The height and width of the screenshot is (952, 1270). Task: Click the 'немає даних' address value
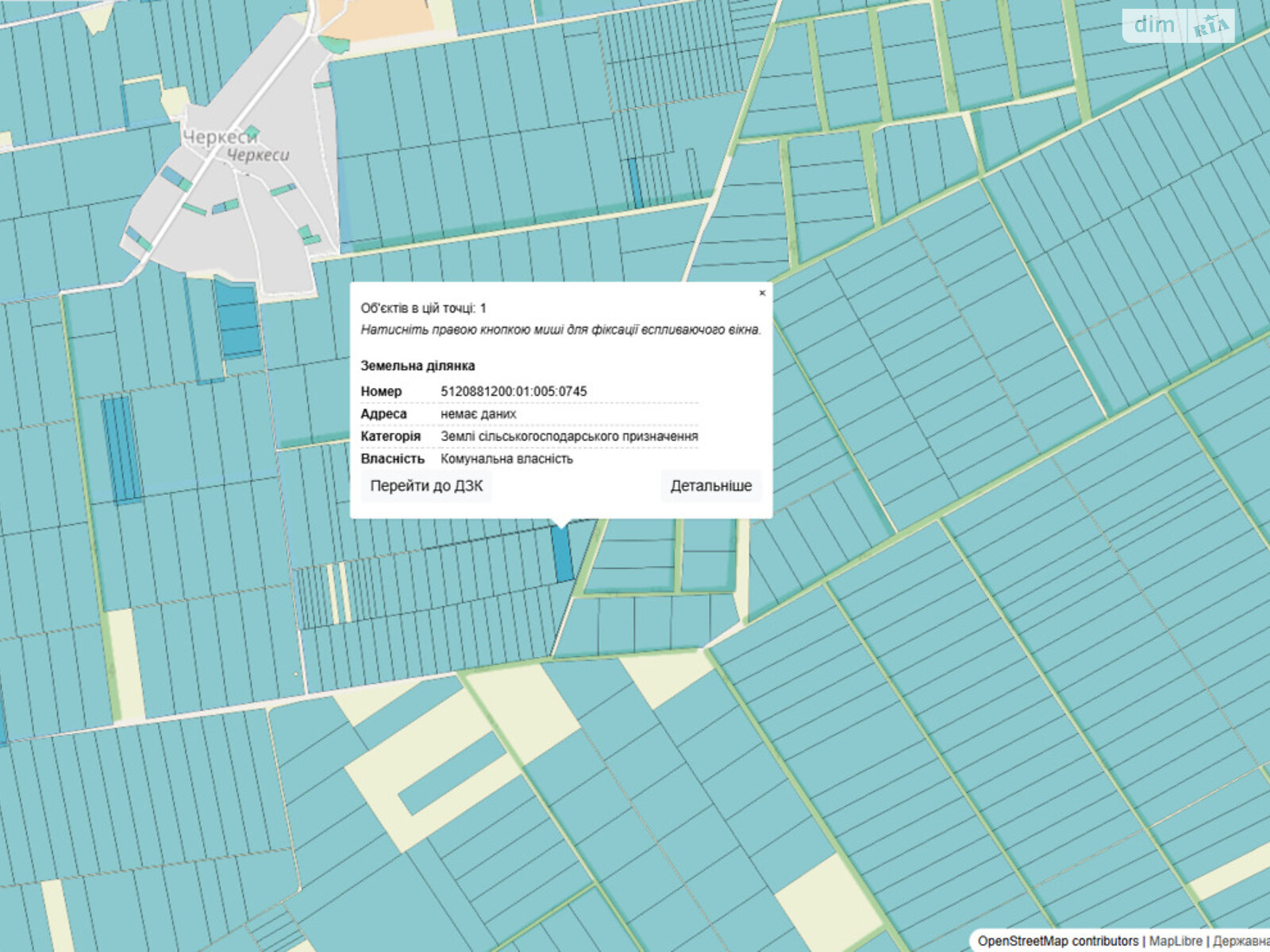tap(478, 414)
